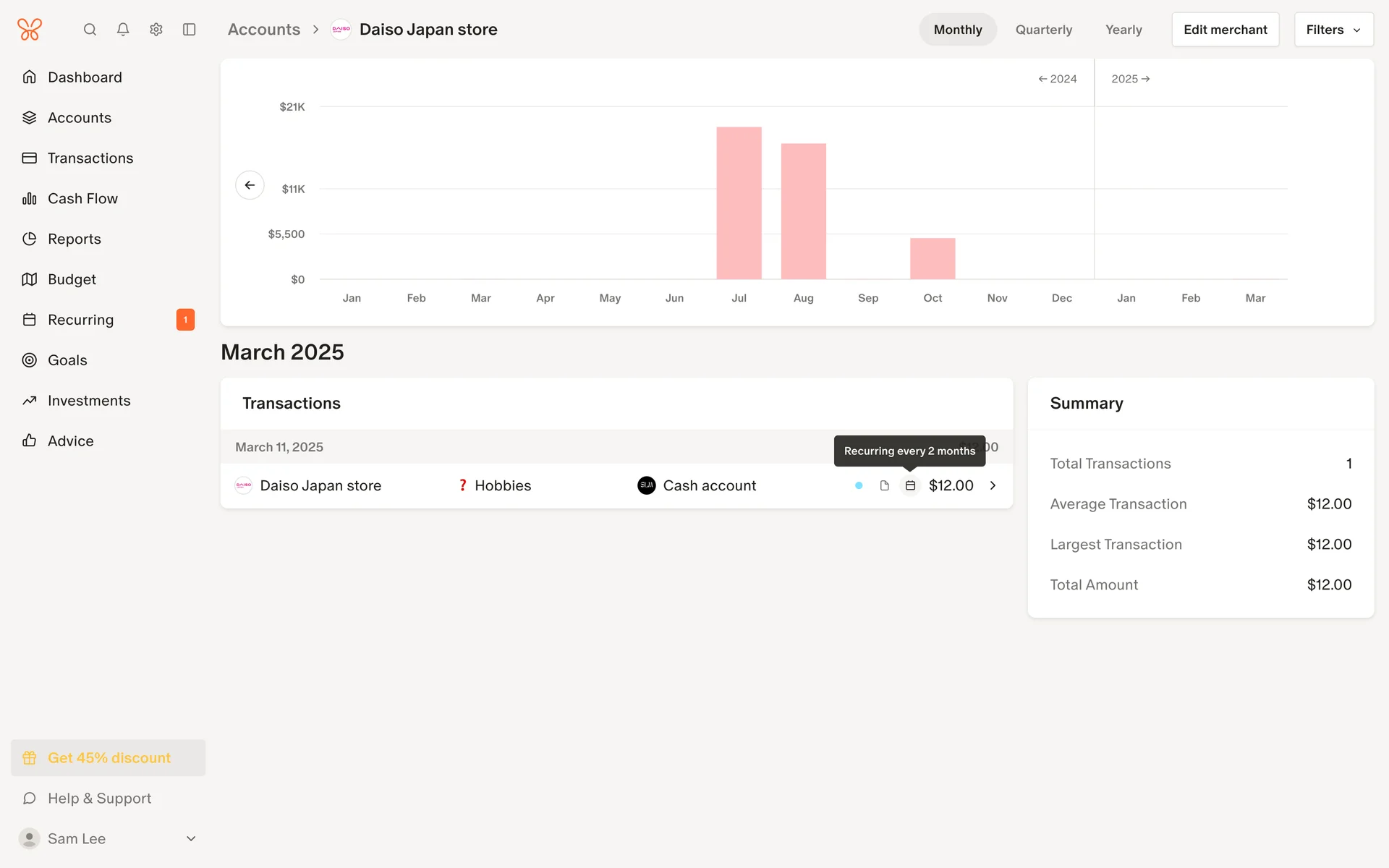Click the Get 45% discount banner
Screen dimensions: 1389x868
click(109, 757)
